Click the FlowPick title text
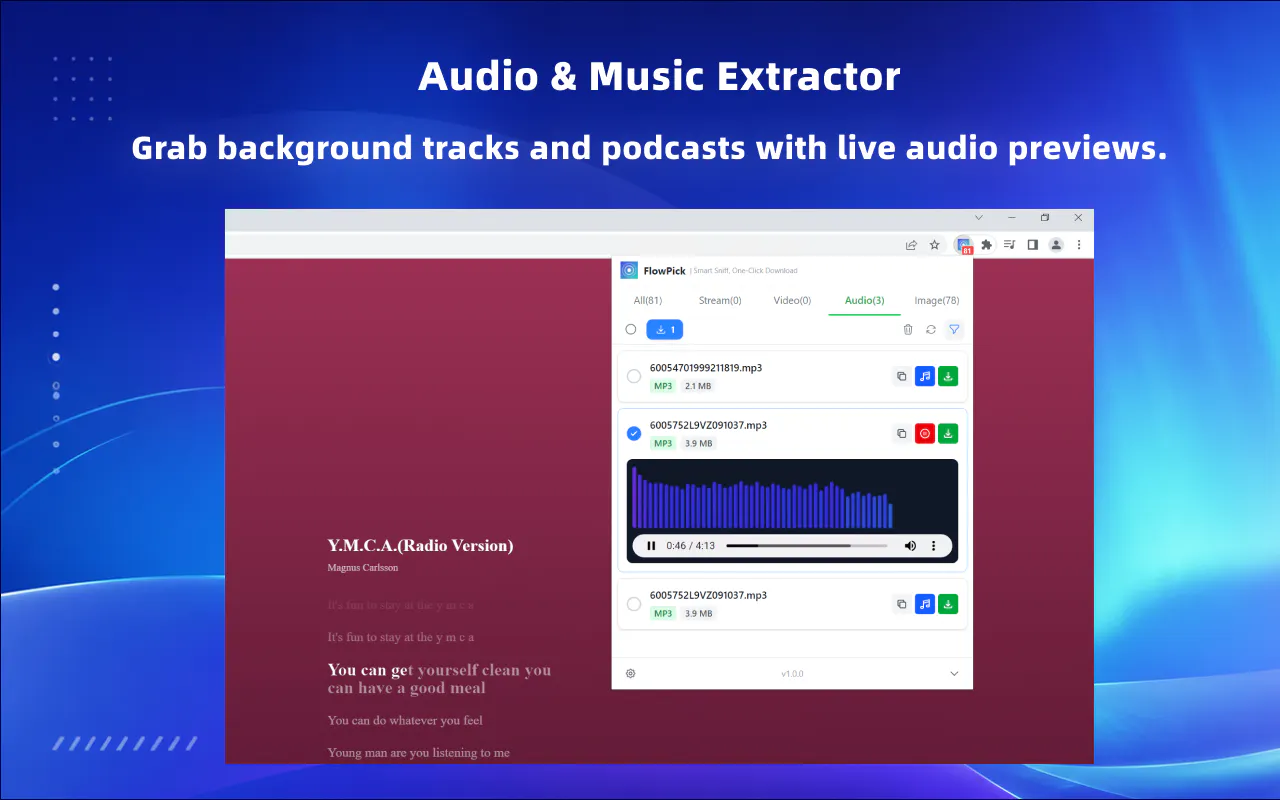Viewport: 1280px width, 800px height. [x=663, y=270]
